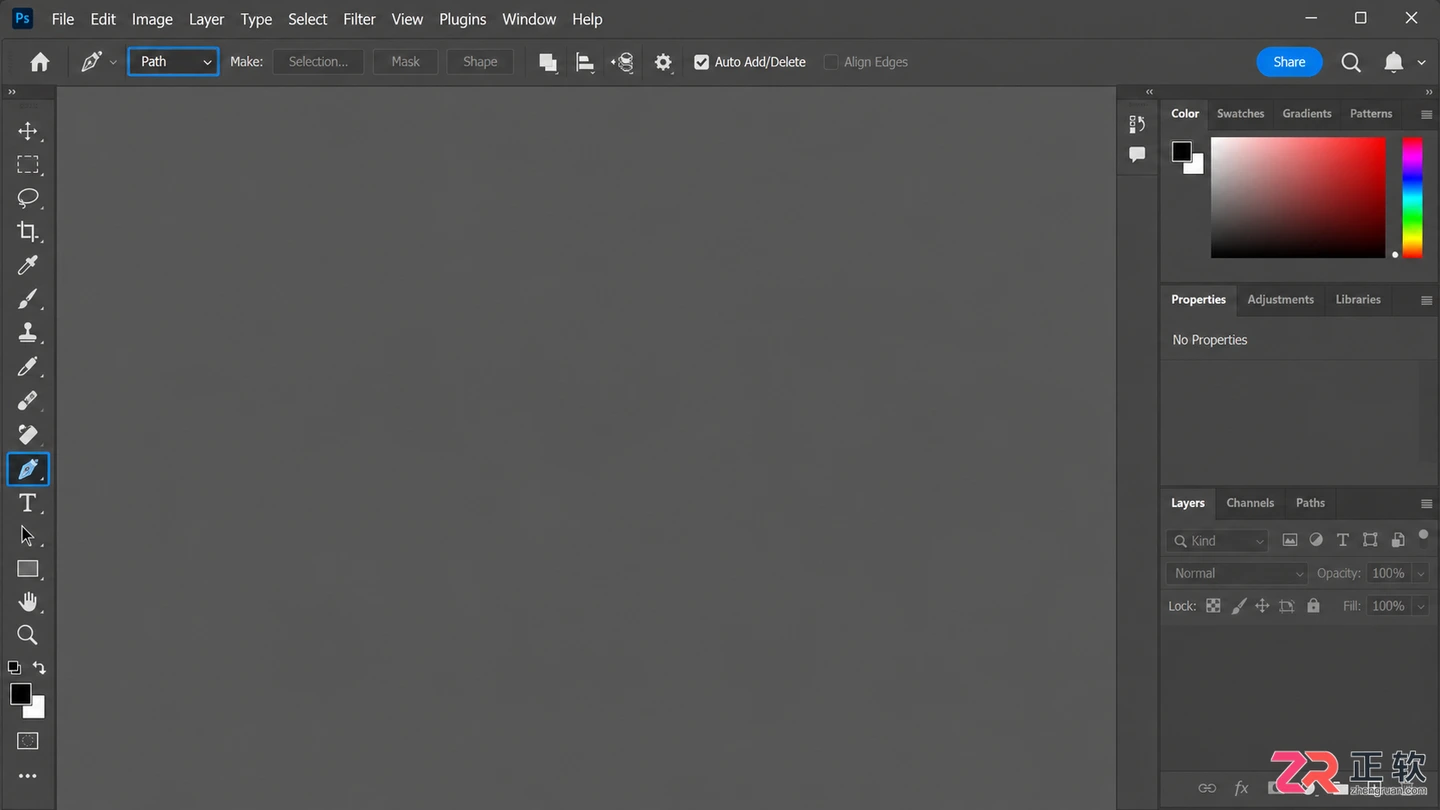The image size is (1440, 810).
Task: Click the Shape button in options bar
Action: (x=480, y=62)
